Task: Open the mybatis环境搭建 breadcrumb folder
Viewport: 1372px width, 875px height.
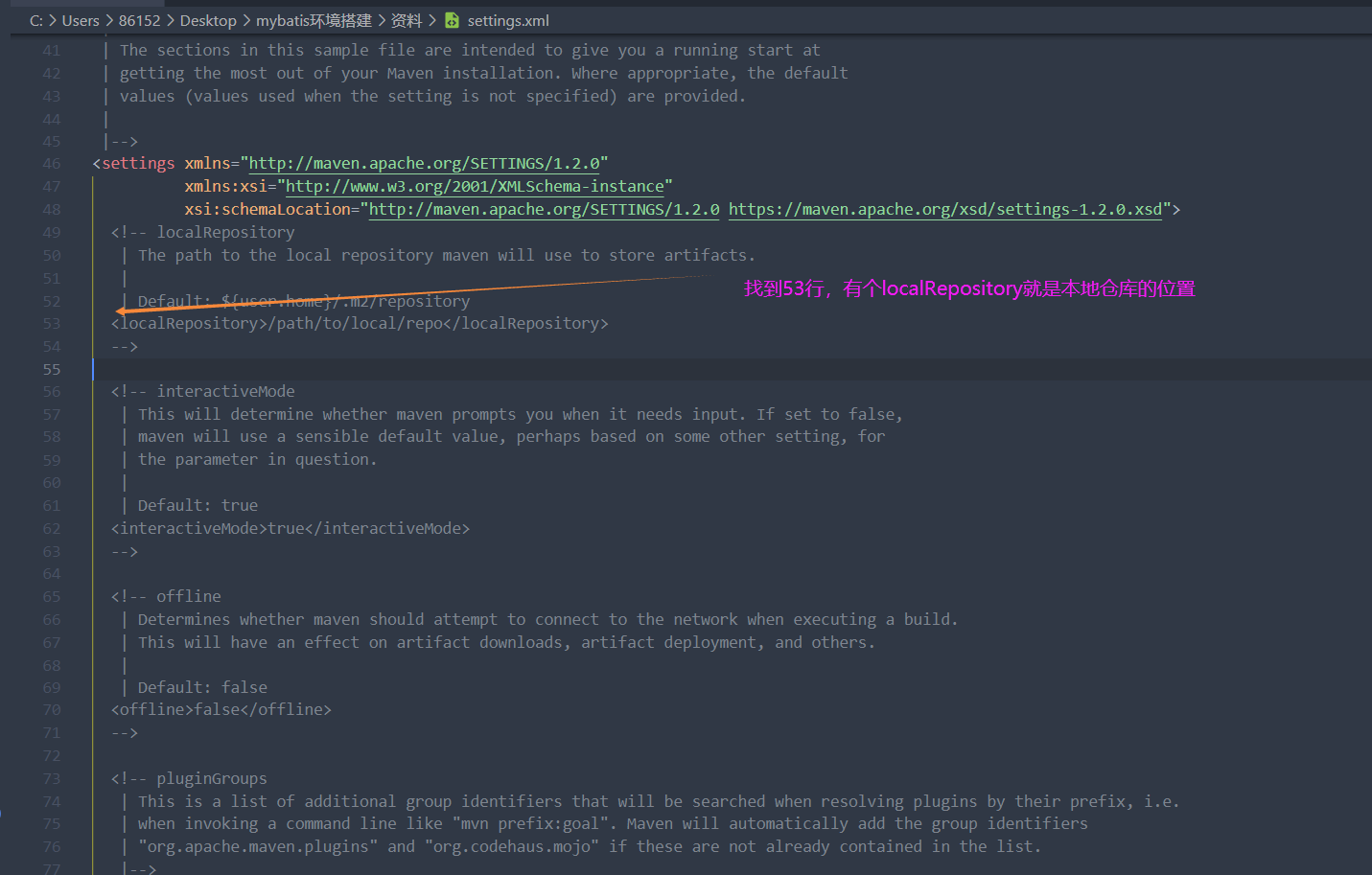Action: click(314, 20)
